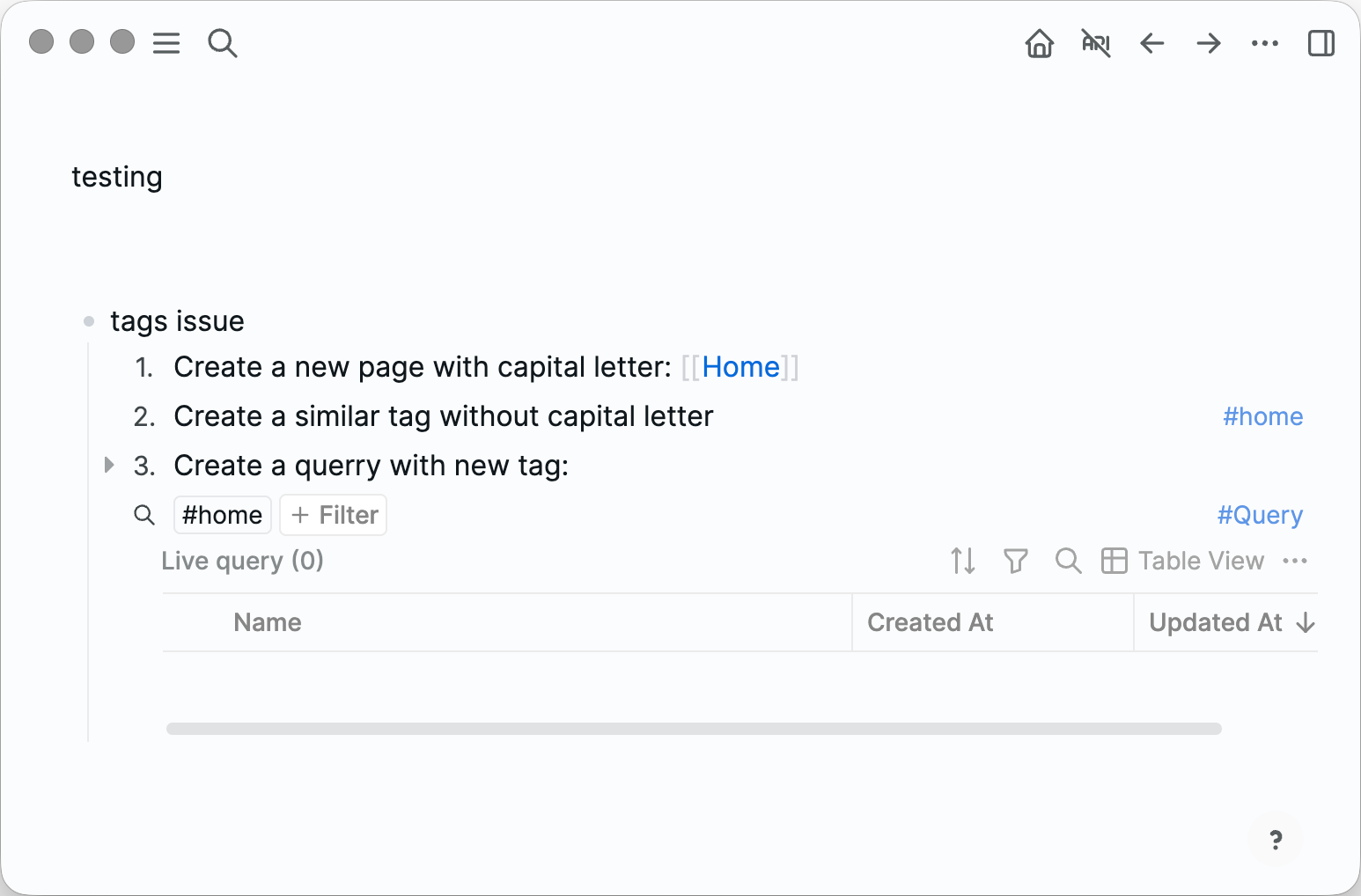This screenshot has width=1361, height=896.
Task: Click the search magnifier in the top bar
Action: coord(222,43)
